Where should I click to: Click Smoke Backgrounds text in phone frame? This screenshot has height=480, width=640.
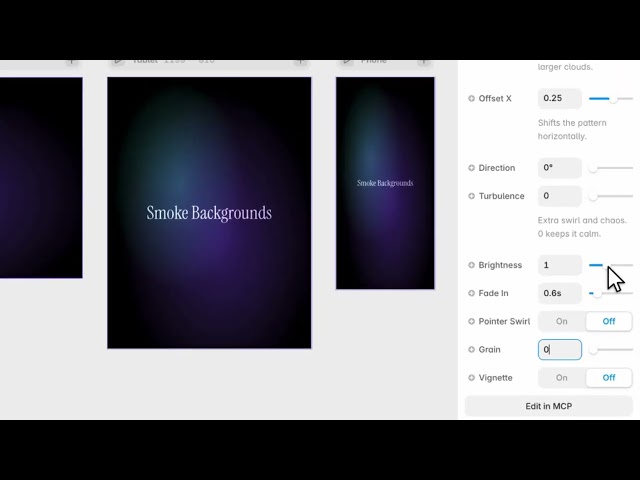point(385,183)
